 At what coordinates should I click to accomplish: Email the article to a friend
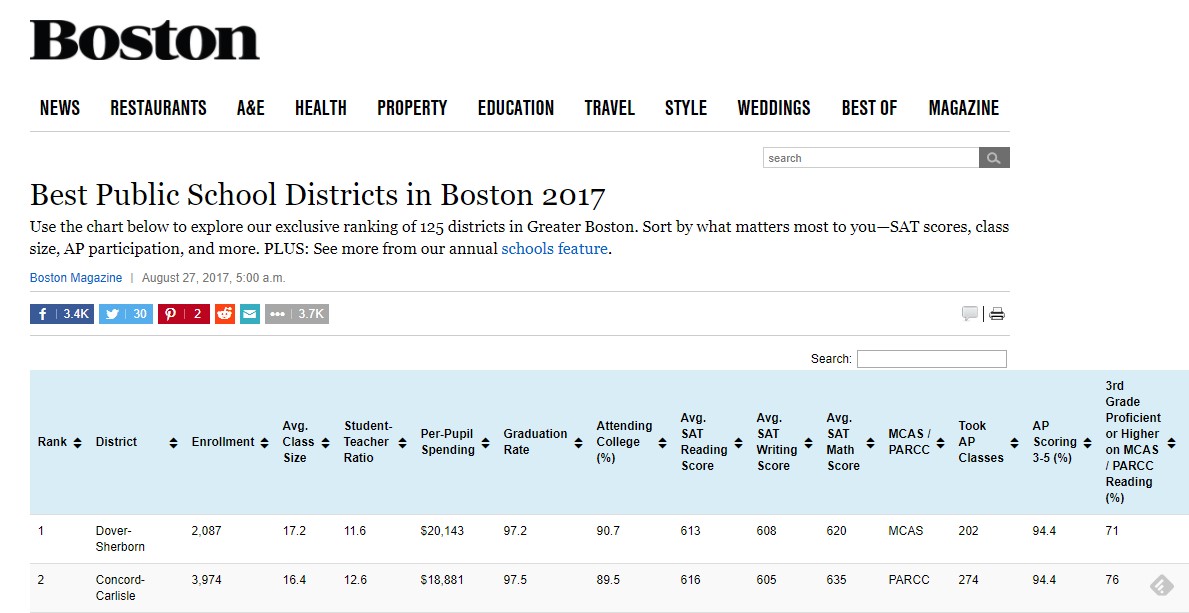249,313
